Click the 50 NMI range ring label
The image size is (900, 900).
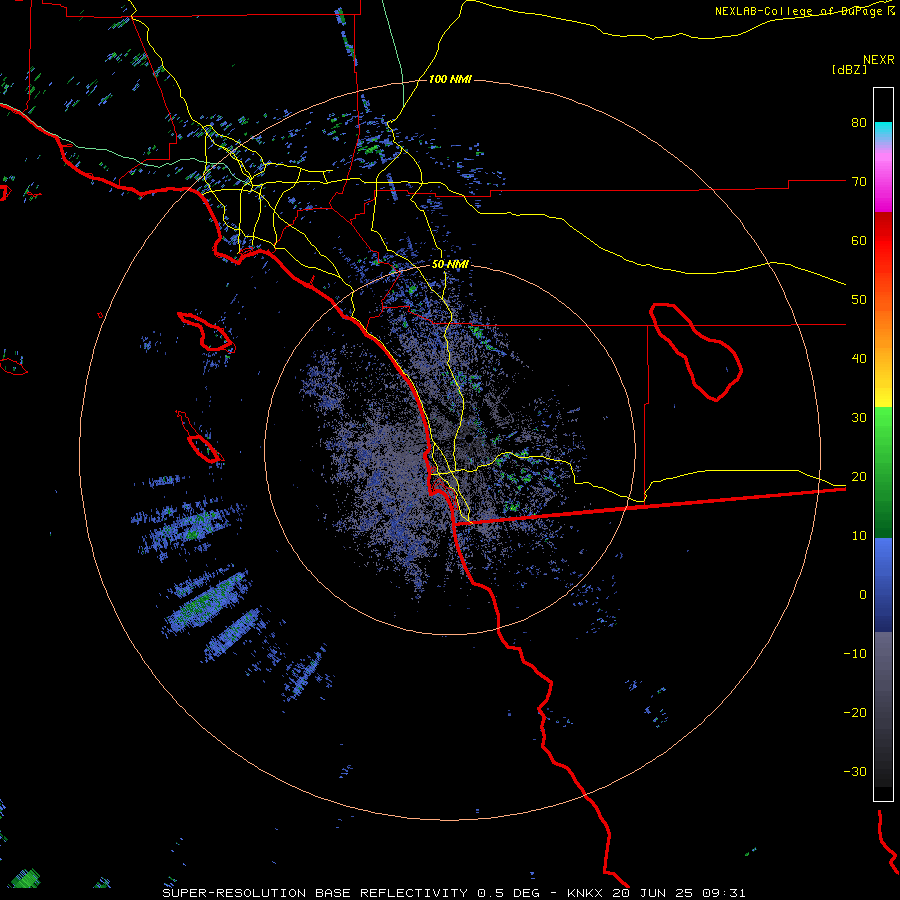tap(450, 265)
